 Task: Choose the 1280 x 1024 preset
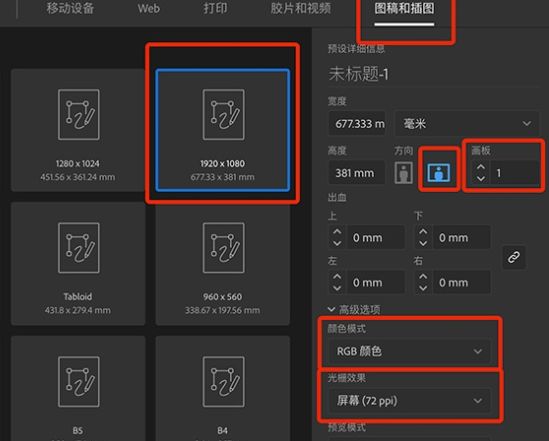[x=78, y=130]
